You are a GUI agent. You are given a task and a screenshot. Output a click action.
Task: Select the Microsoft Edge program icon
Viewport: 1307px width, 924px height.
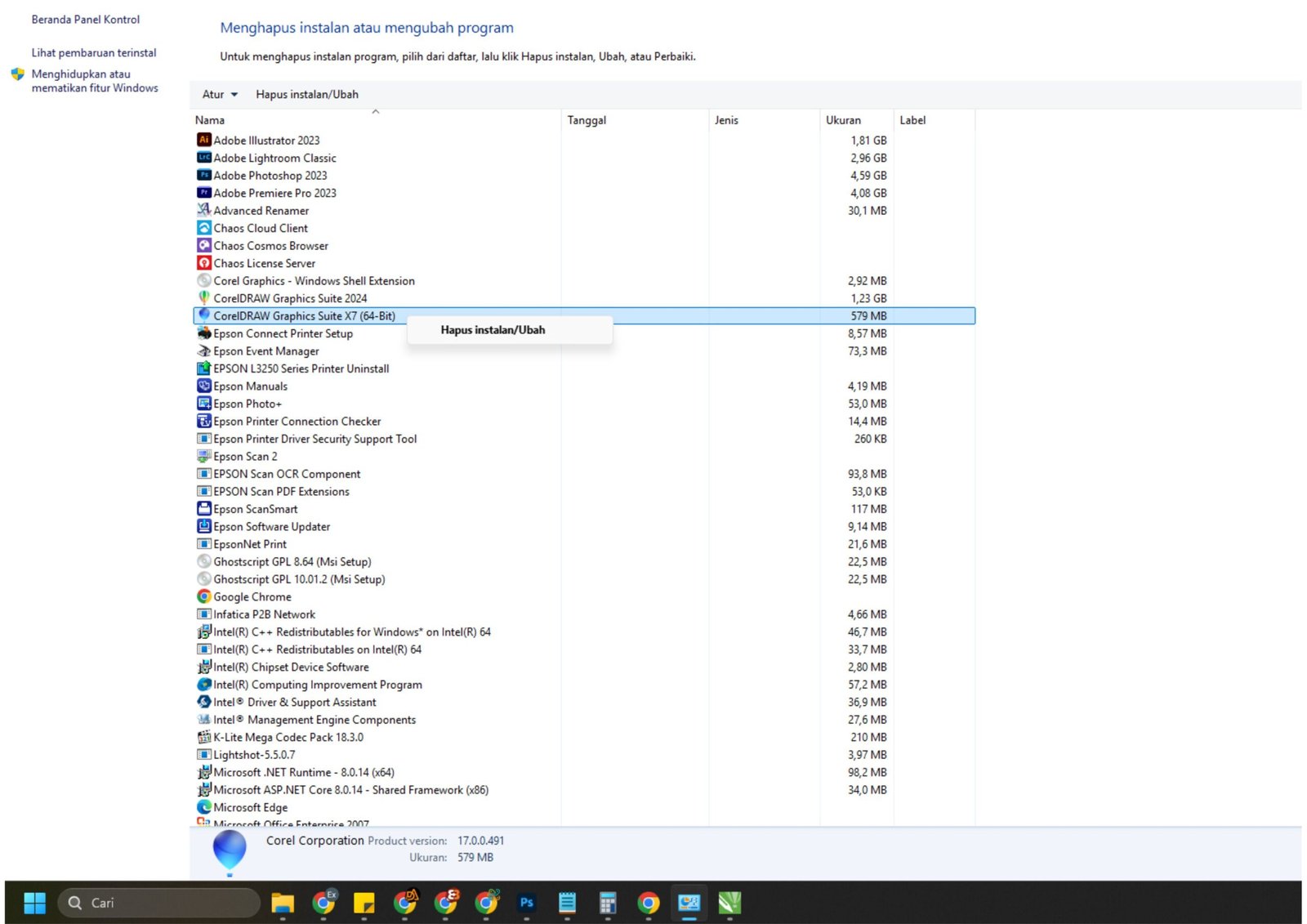tap(203, 807)
